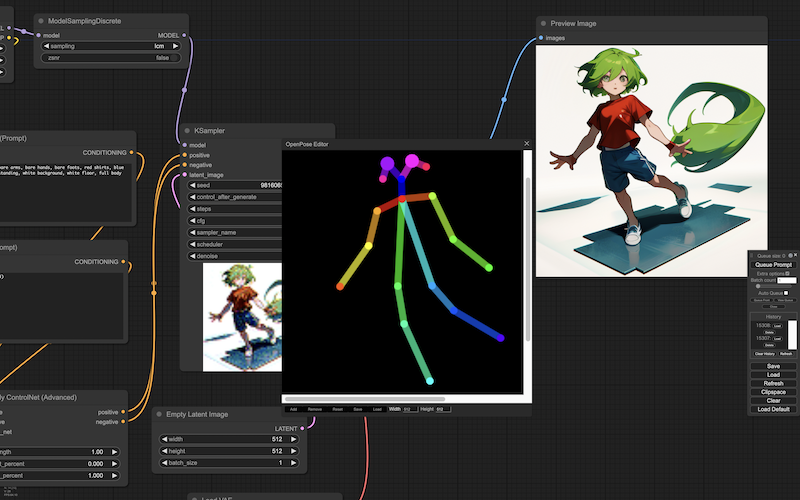Screen dimensions: 800x500
Task: Select the cyan ankle keypoint in OpenPose Editor
Action: [x=430, y=381]
